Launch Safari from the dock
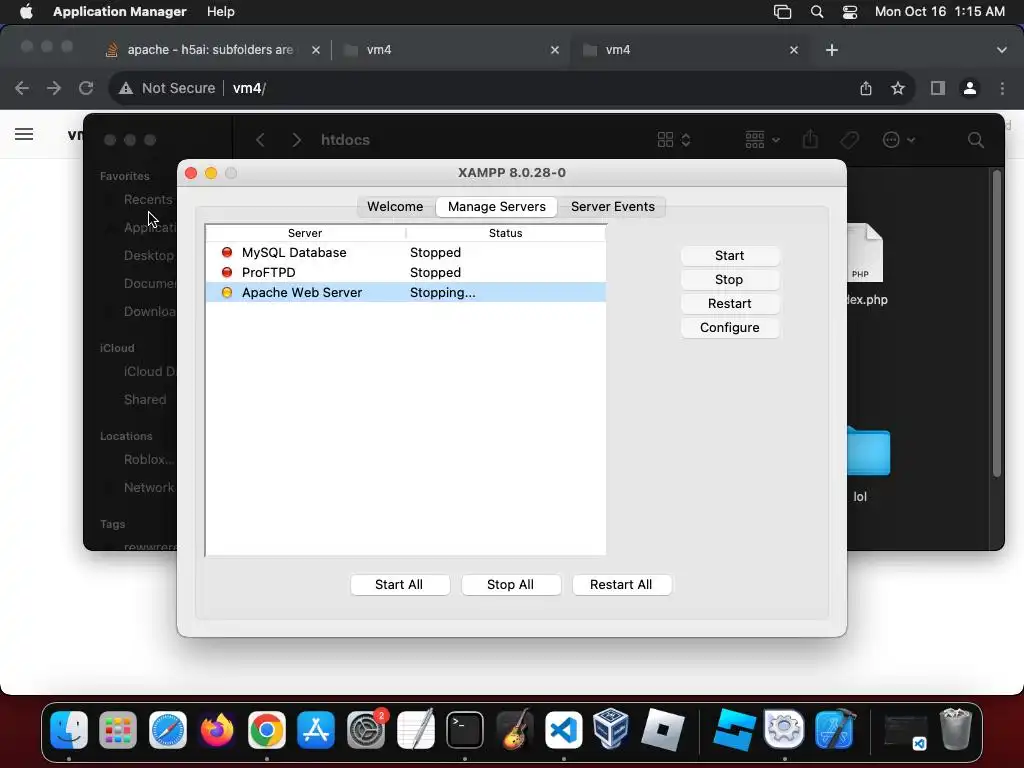The image size is (1024, 768). [168, 729]
